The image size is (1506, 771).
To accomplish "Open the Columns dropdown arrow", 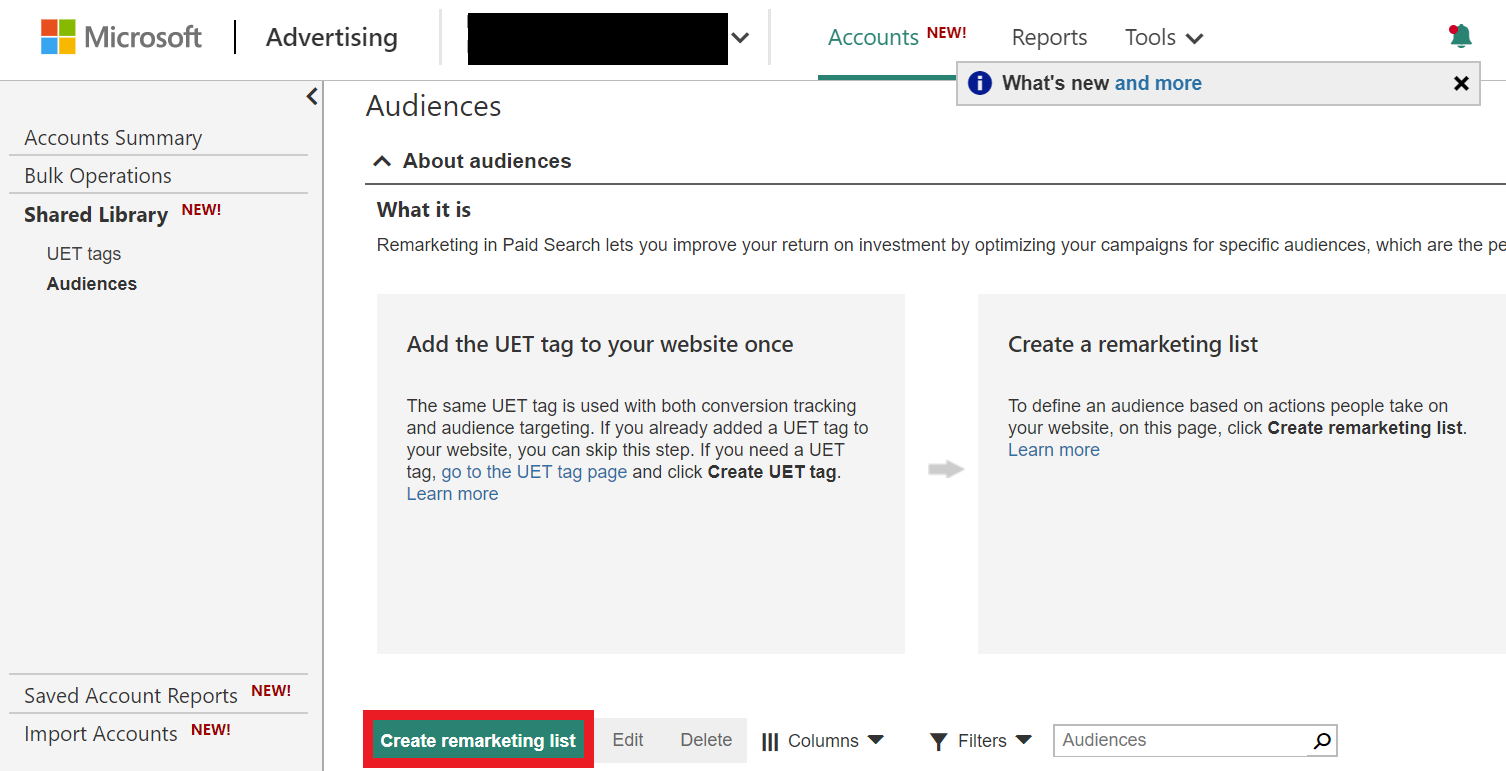I will point(876,740).
